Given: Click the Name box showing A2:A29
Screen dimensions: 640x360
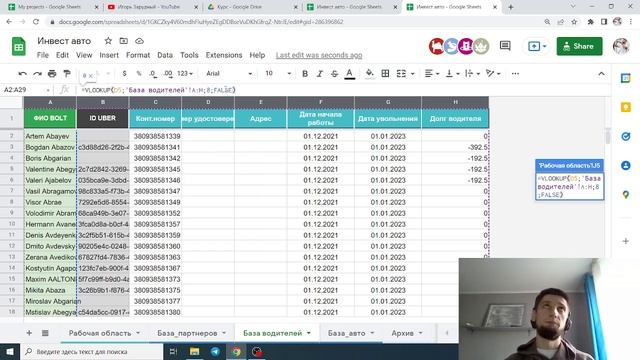Looking at the screenshot, I should [x=27, y=90].
